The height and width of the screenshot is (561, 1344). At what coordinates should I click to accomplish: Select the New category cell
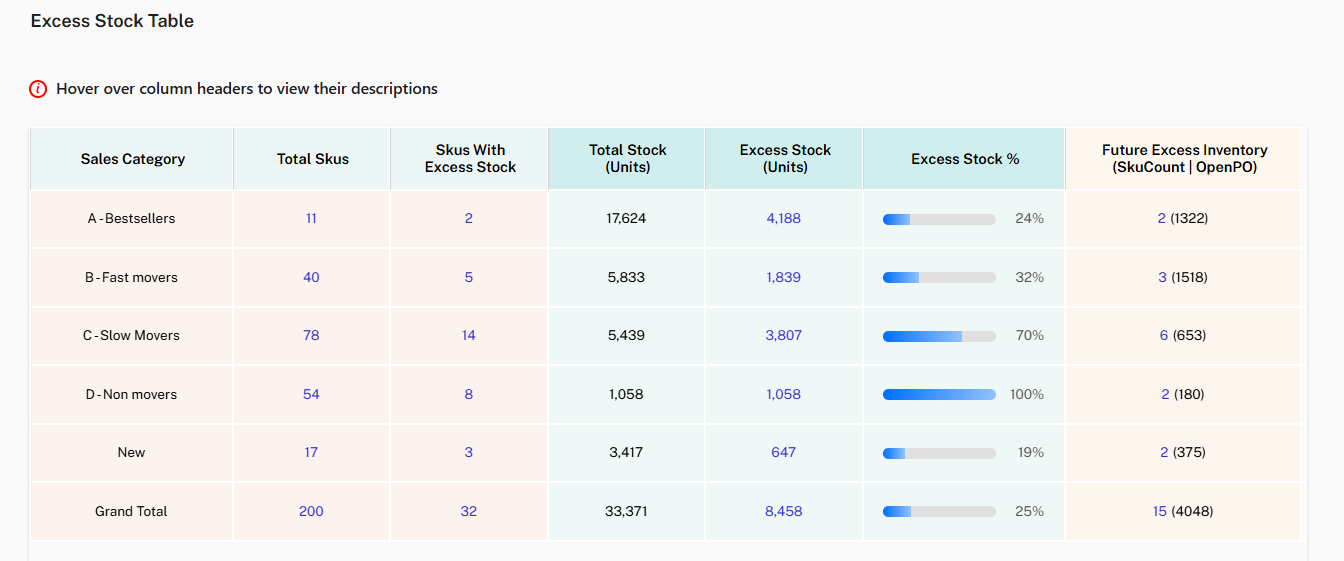[131, 452]
